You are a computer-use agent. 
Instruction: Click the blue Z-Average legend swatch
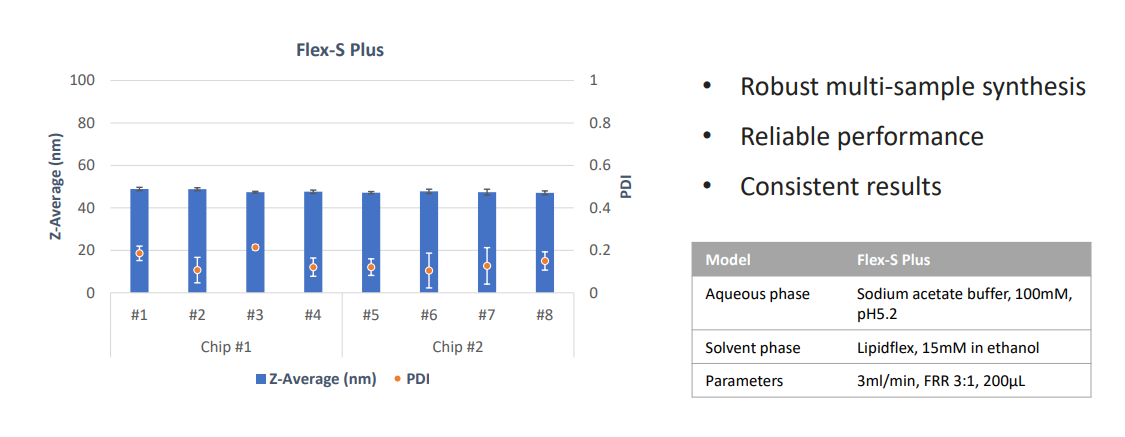(262, 380)
